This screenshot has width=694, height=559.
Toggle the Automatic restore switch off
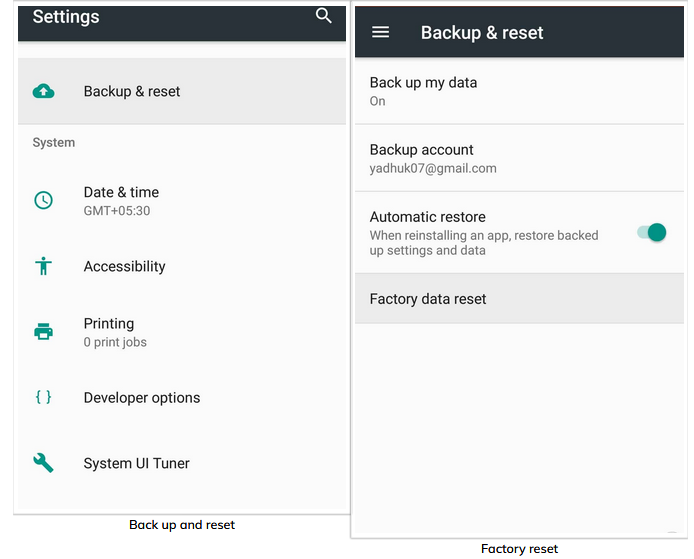652,232
